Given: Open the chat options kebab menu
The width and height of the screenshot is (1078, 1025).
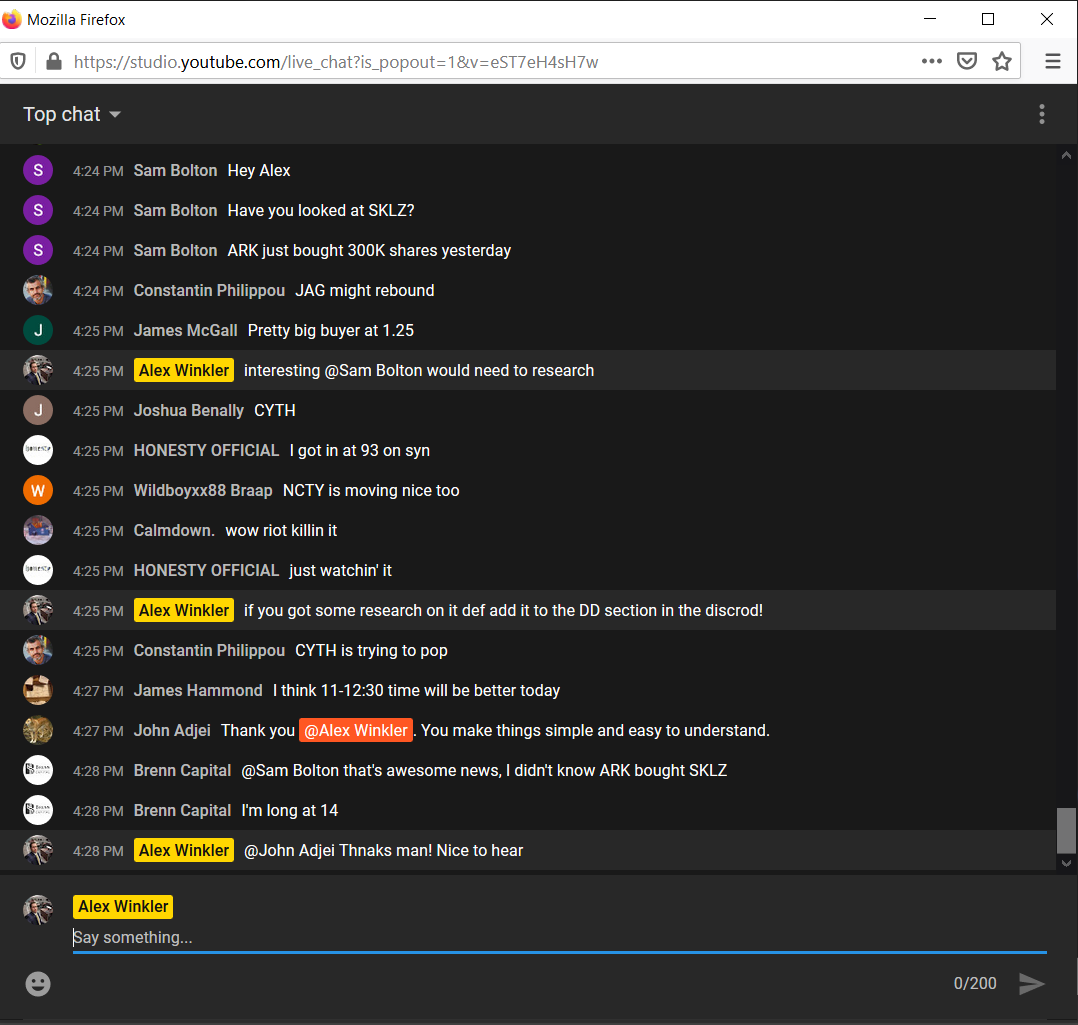Looking at the screenshot, I should pos(1042,114).
